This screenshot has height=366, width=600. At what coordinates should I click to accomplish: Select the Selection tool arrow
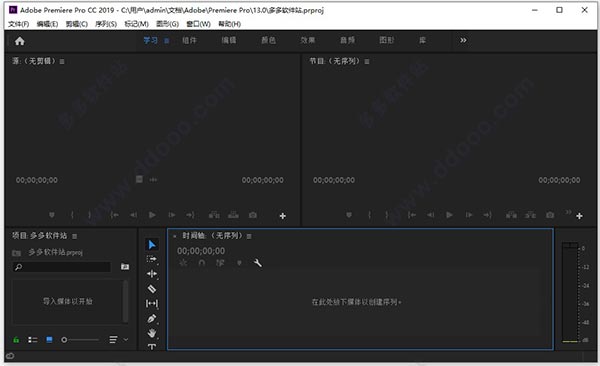(x=152, y=245)
